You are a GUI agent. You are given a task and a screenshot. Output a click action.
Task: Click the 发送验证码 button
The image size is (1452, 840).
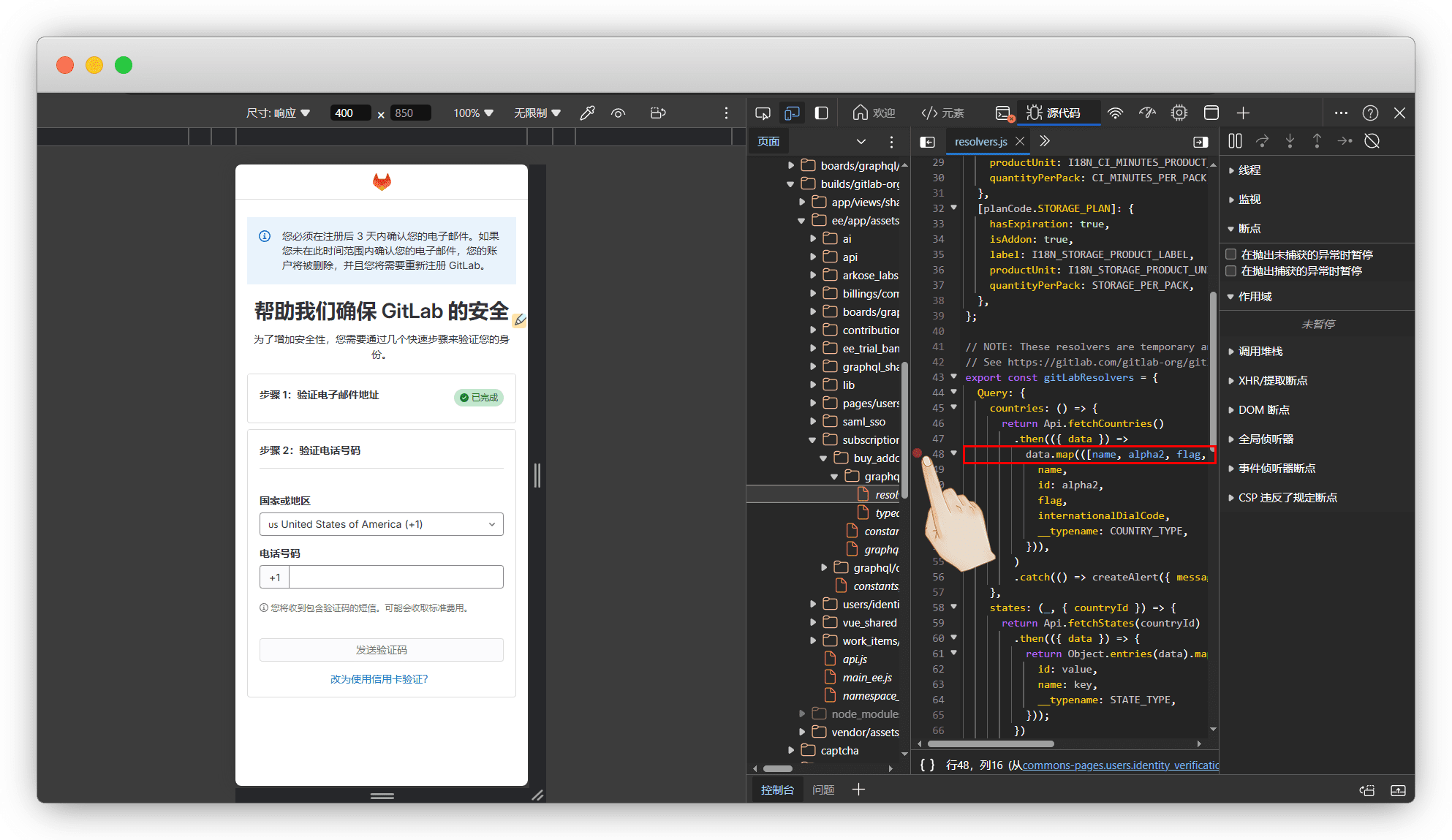point(381,650)
